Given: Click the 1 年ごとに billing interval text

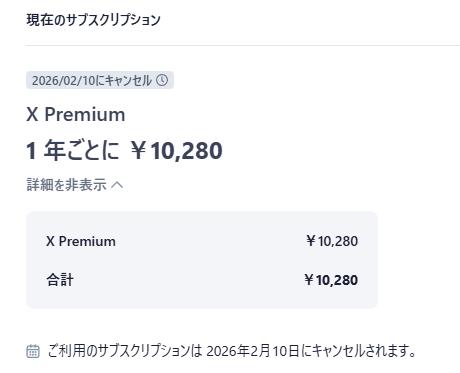Looking at the screenshot, I should coord(73,150).
